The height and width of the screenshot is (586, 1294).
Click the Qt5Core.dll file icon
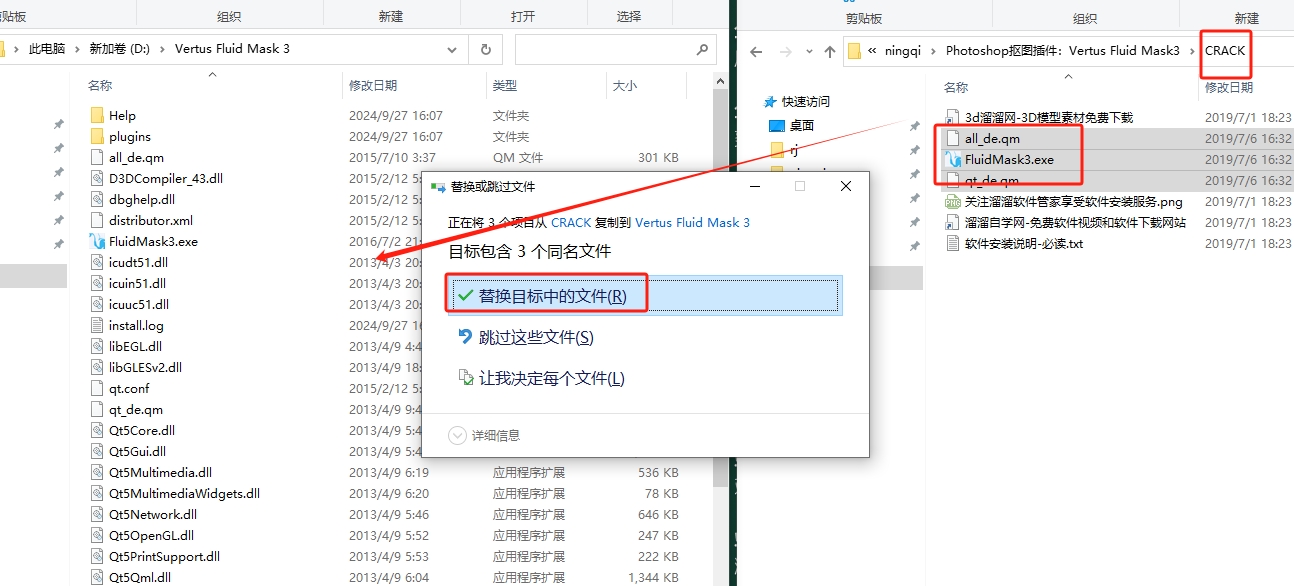pyautogui.click(x=97, y=430)
